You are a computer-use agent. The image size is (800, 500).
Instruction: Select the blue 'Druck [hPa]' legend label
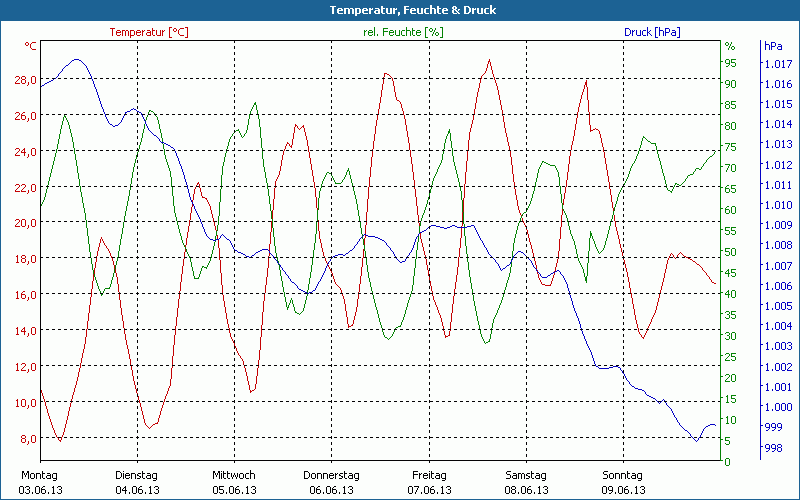pyautogui.click(x=651, y=32)
